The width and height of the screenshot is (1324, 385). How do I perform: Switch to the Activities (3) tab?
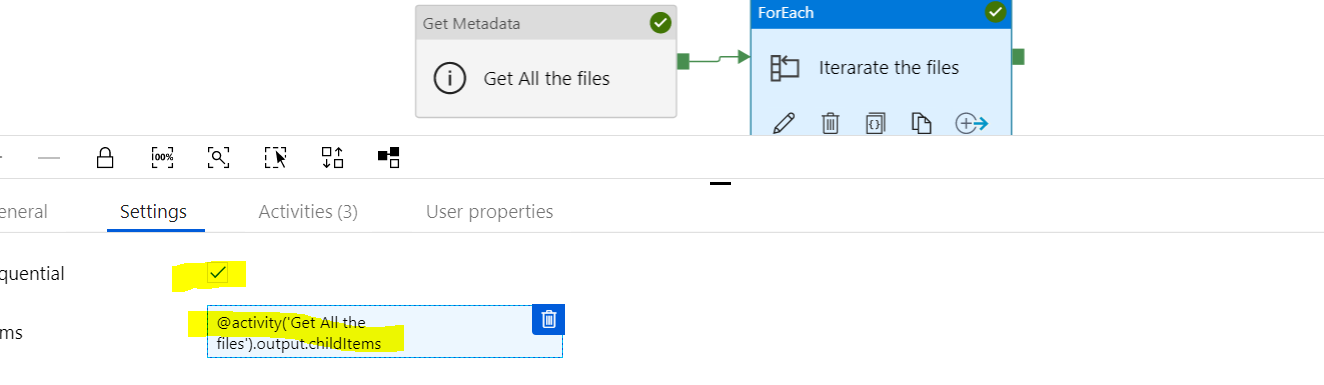[308, 211]
